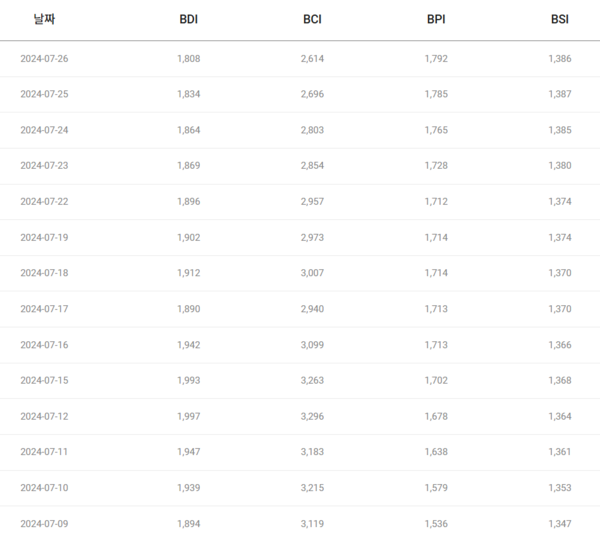Click the 2024-07-24 row date
Viewport: 600px width, 541px height.
[44, 130]
